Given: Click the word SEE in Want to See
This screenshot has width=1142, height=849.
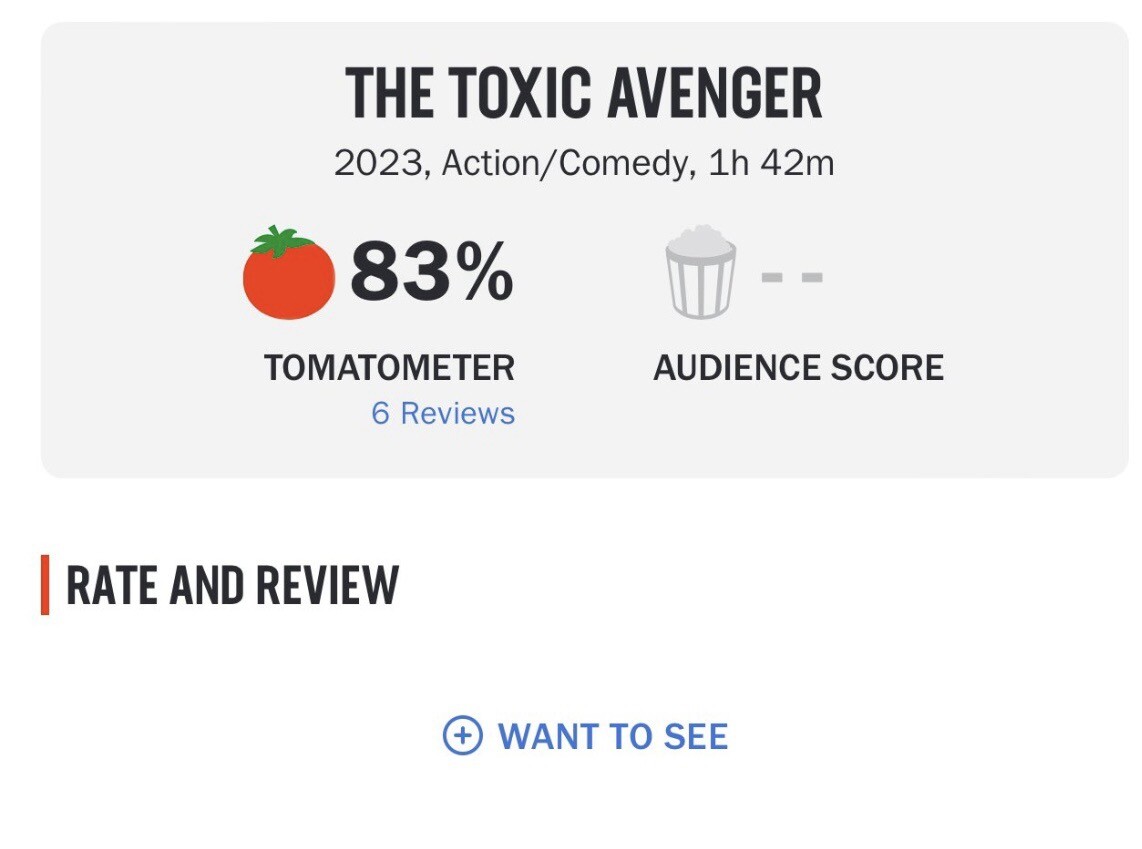Looking at the screenshot, I should (x=696, y=736).
